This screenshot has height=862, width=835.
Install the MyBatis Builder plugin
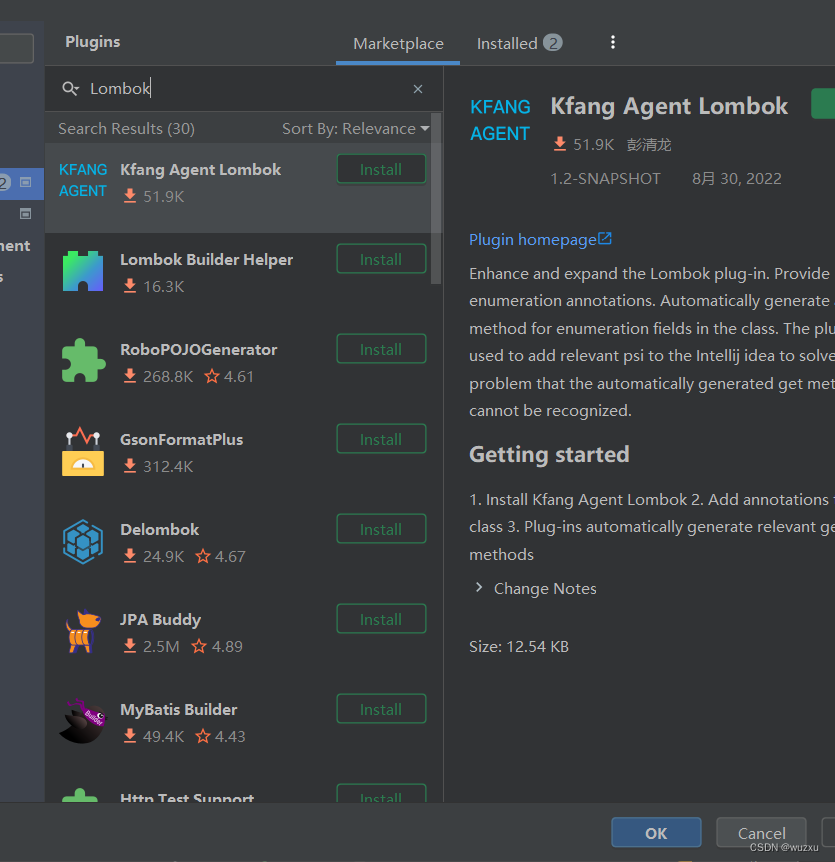pos(381,709)
